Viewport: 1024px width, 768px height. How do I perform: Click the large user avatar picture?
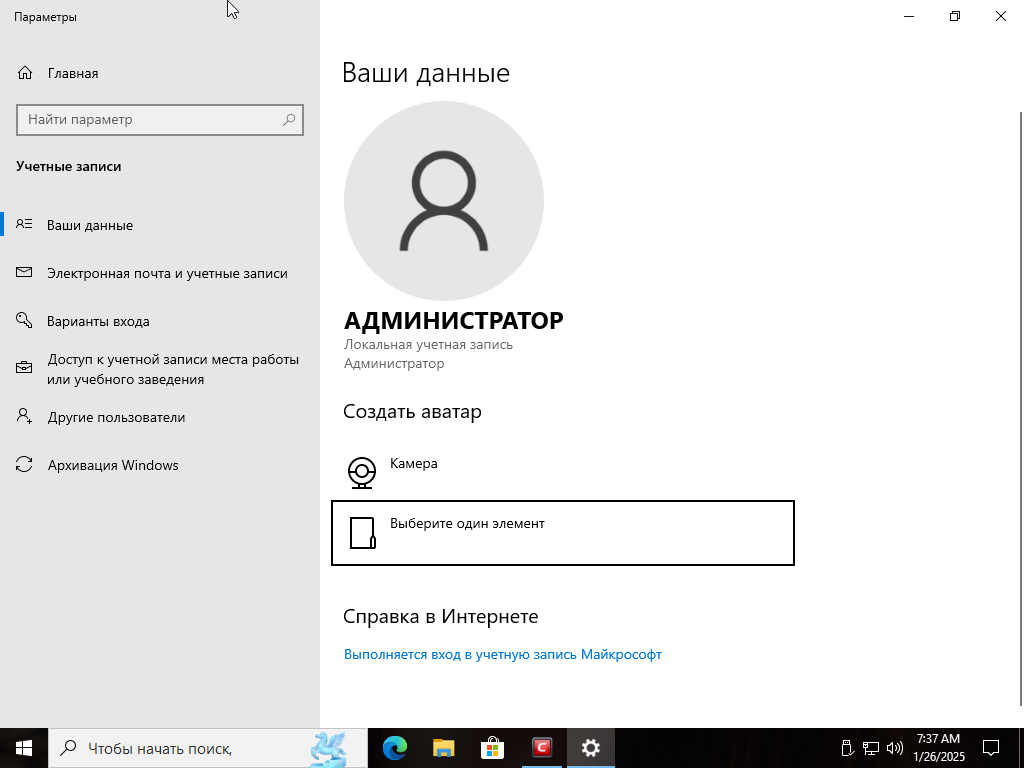443,200
